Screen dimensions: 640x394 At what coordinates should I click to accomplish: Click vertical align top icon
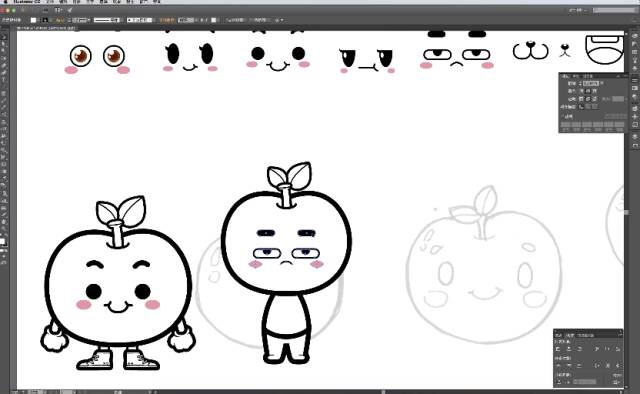(x=597, y=349)
